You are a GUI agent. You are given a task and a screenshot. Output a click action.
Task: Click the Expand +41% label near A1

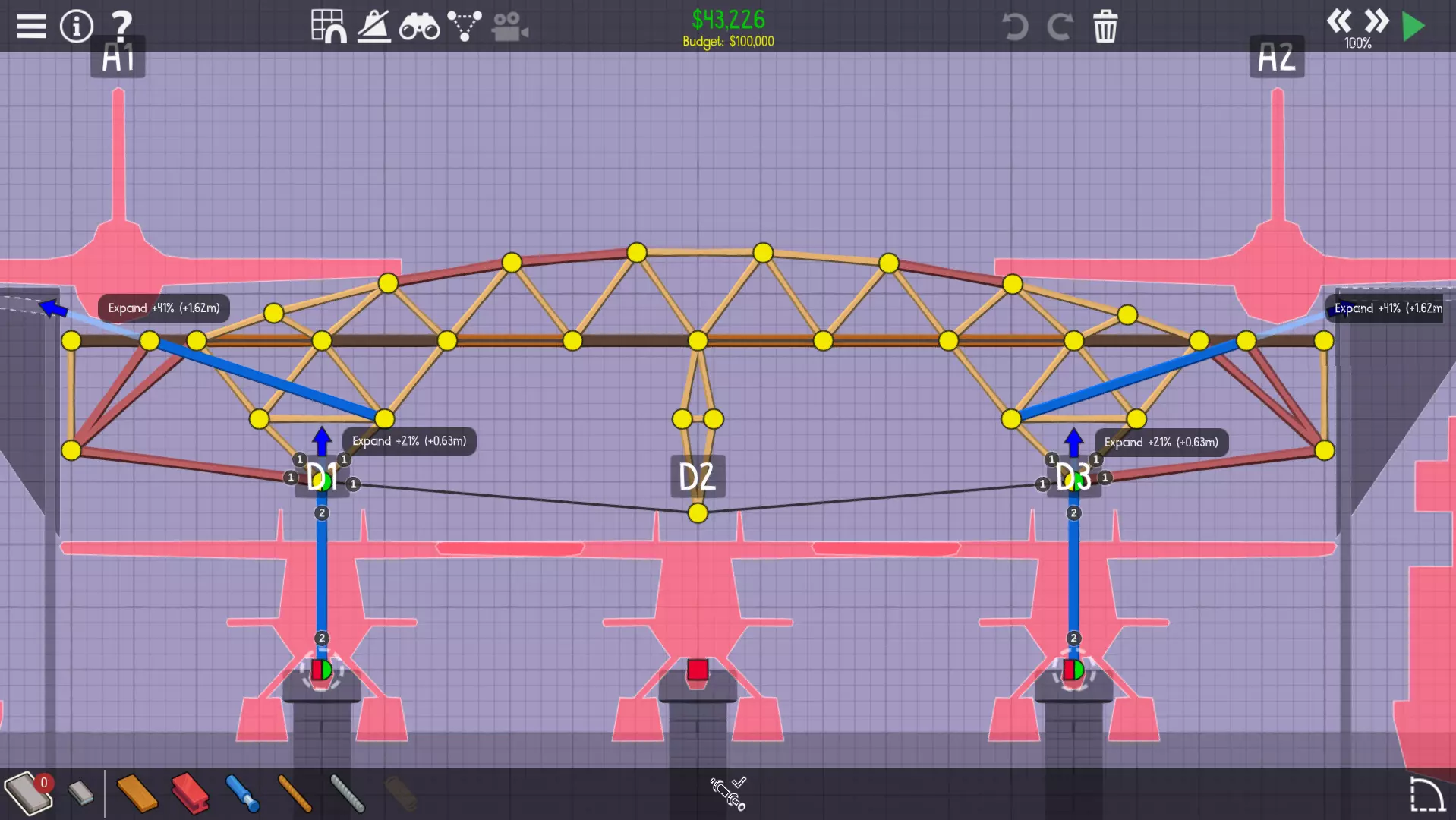164,307
